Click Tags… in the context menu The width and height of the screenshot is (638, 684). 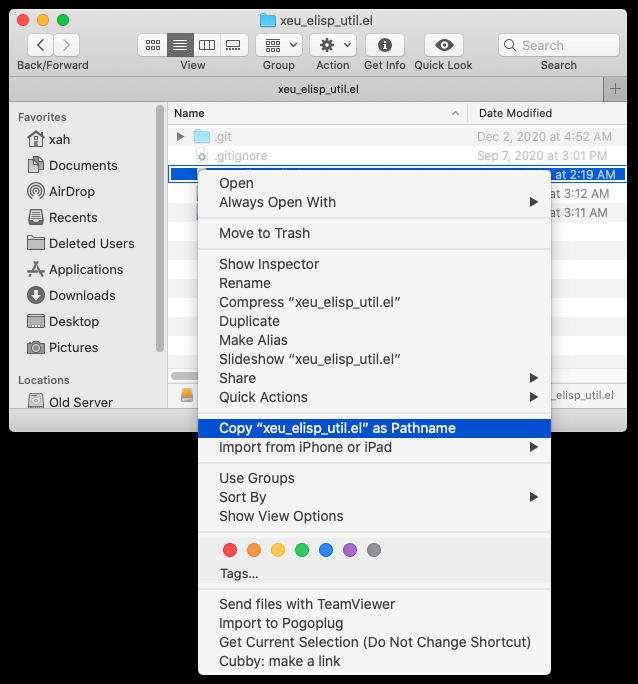[239, 574]
